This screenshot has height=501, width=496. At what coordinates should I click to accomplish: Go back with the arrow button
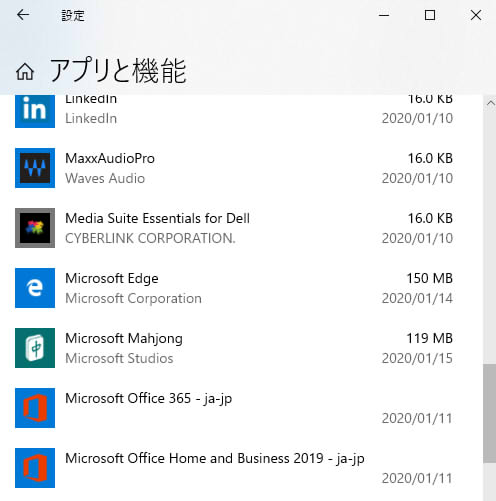pos(23,15)
